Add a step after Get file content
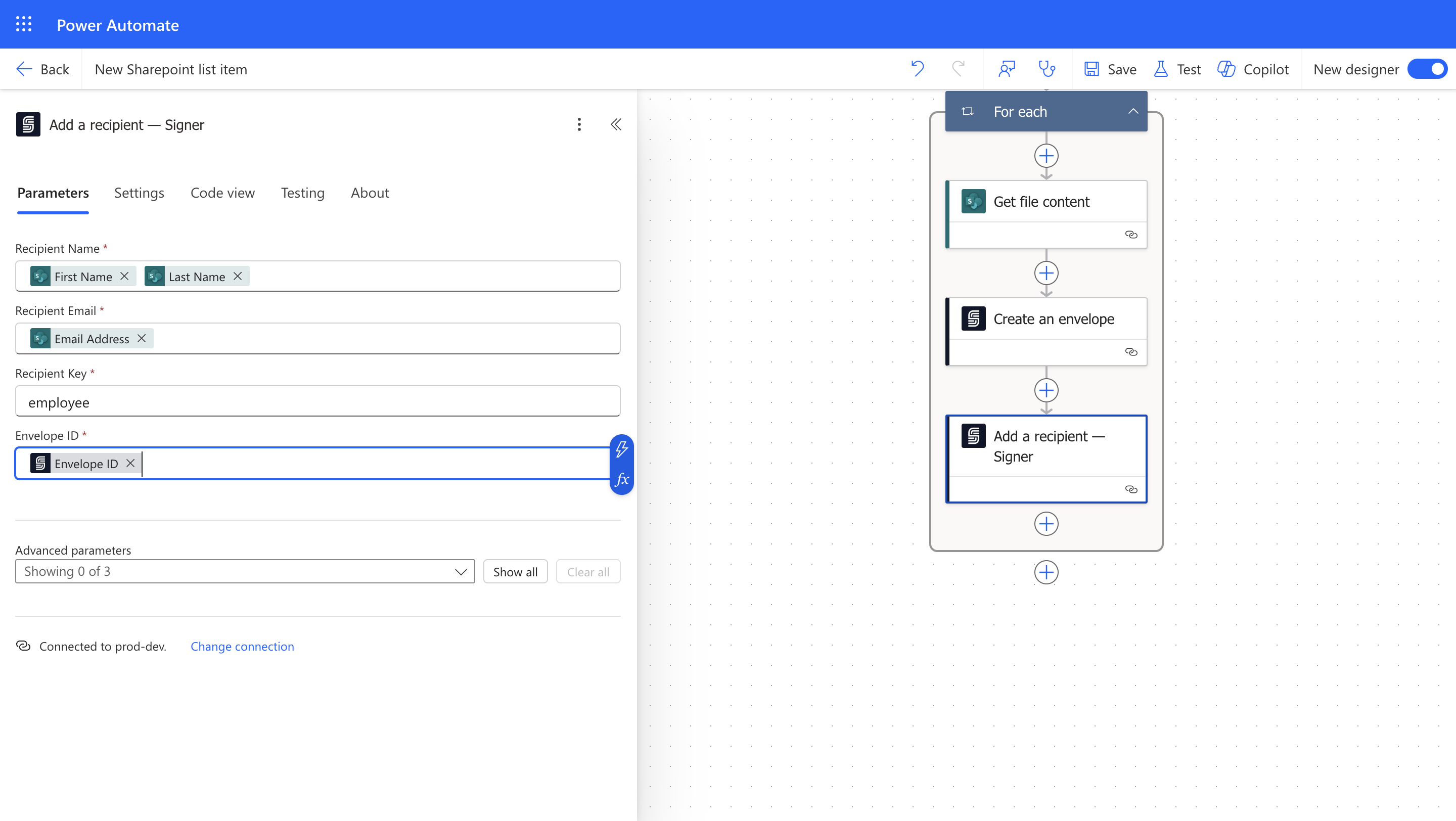Screen dimensions: 1456x821 pyautogui.click(x=1046, y=273)
